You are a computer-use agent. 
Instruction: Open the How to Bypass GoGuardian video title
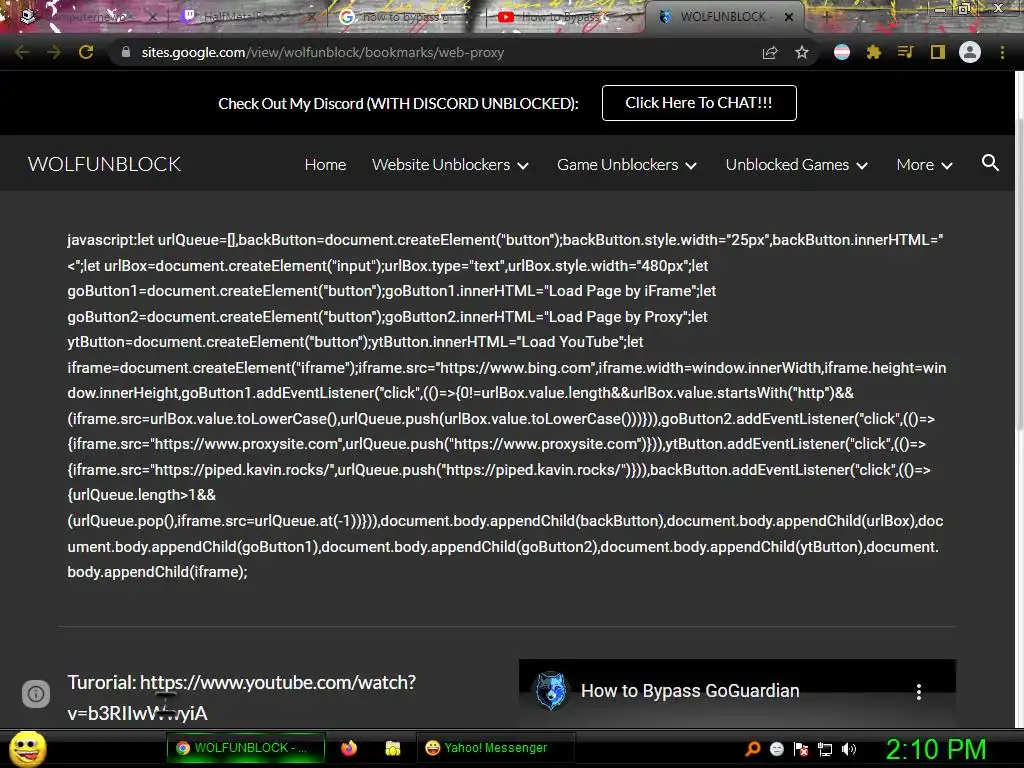(690, 691)
